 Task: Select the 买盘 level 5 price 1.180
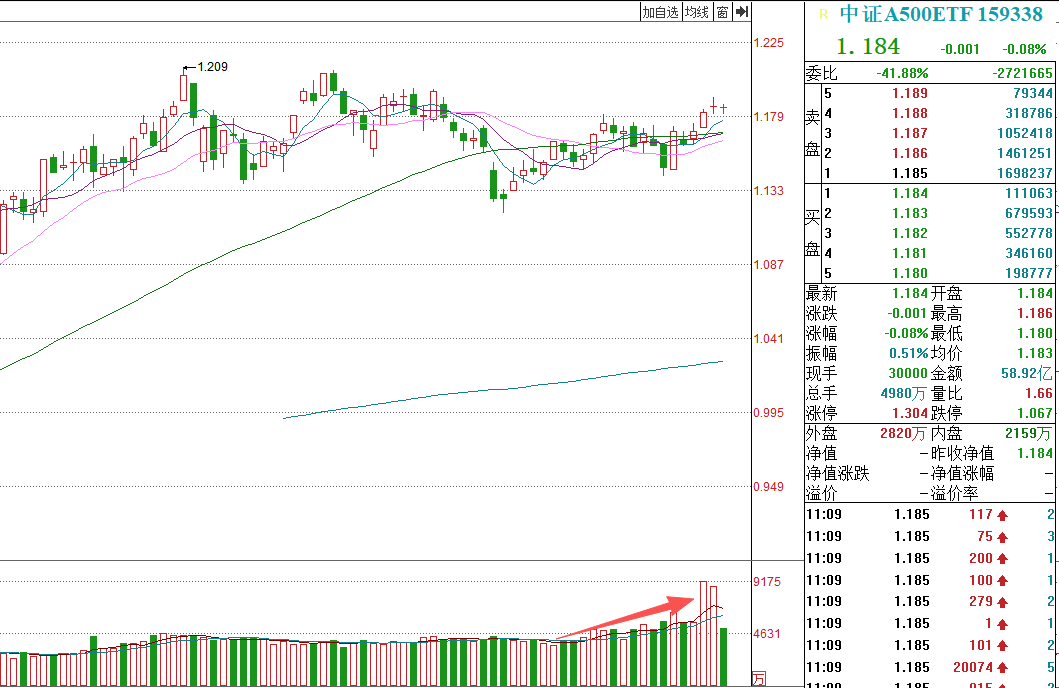pos(909,273)
